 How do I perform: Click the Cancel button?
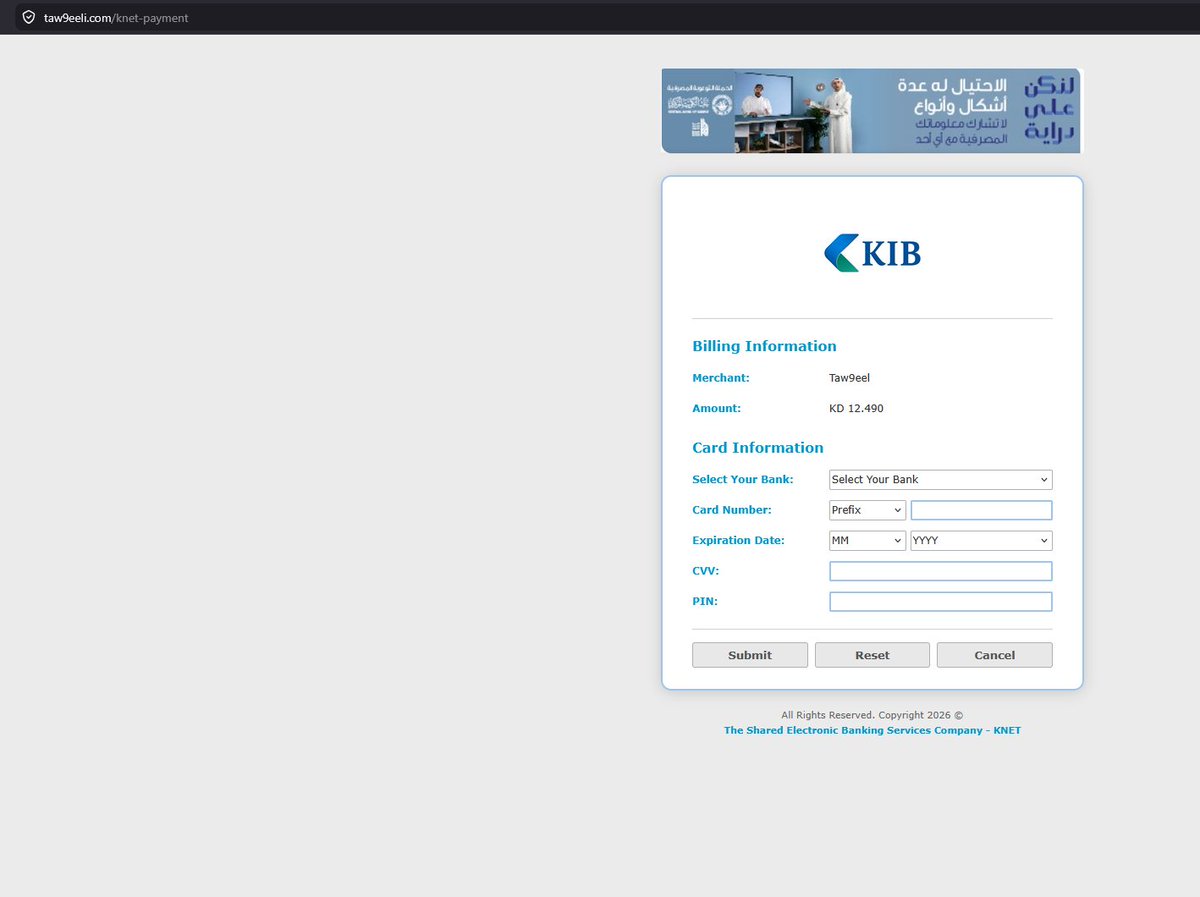point(995,655)
